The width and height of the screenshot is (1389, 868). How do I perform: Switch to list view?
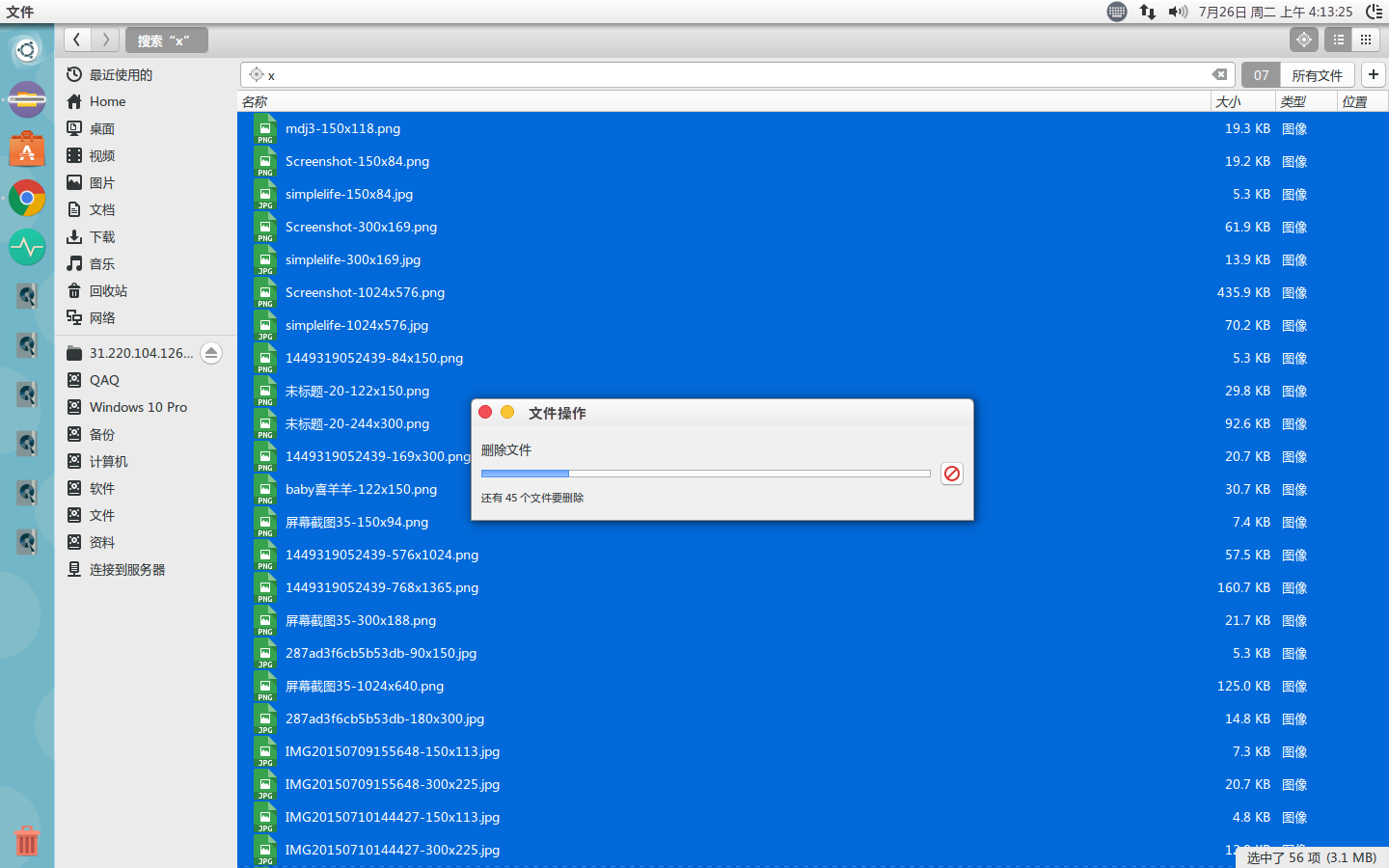1338,40
